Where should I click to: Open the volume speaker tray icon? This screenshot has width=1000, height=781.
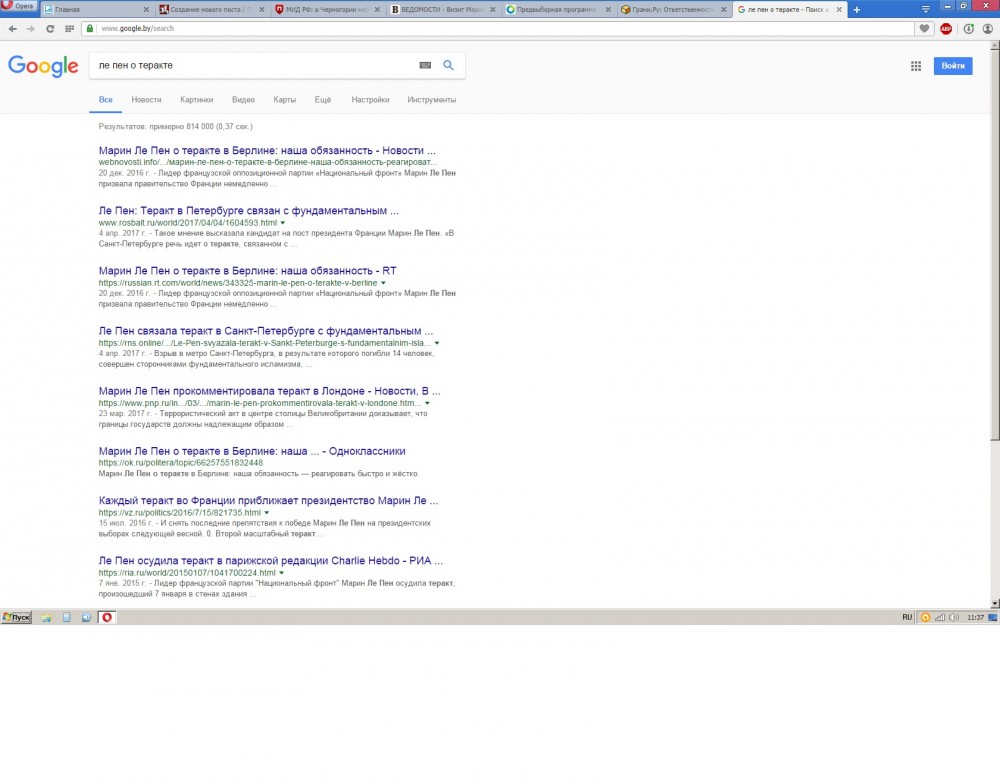click(954, 617)
